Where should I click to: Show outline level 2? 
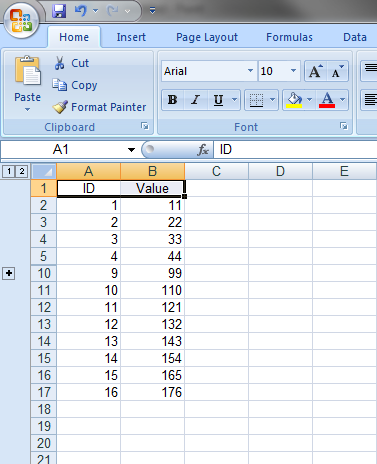22,171
